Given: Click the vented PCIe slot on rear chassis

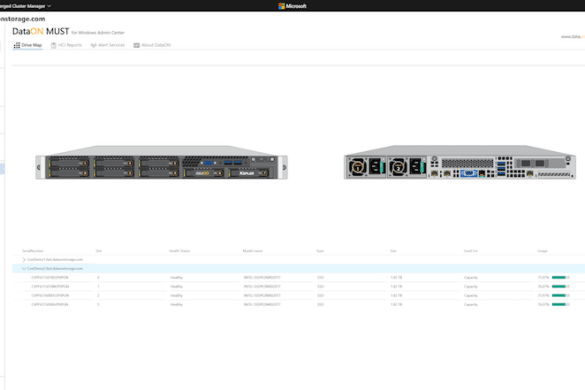Looking at the screenshot, I should (x=467, y=163).
